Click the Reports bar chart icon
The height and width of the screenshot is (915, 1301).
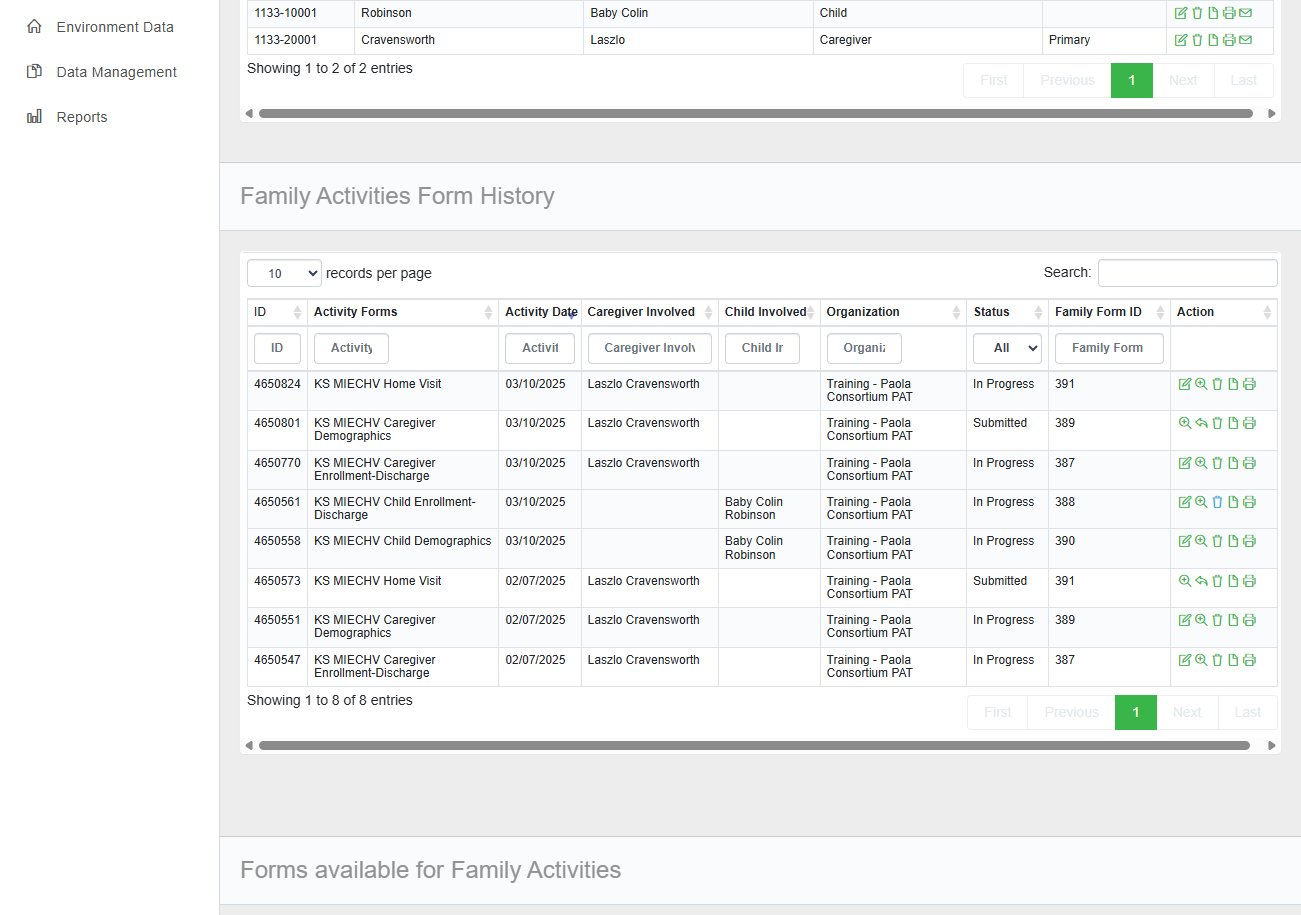[x=34, y=117]
